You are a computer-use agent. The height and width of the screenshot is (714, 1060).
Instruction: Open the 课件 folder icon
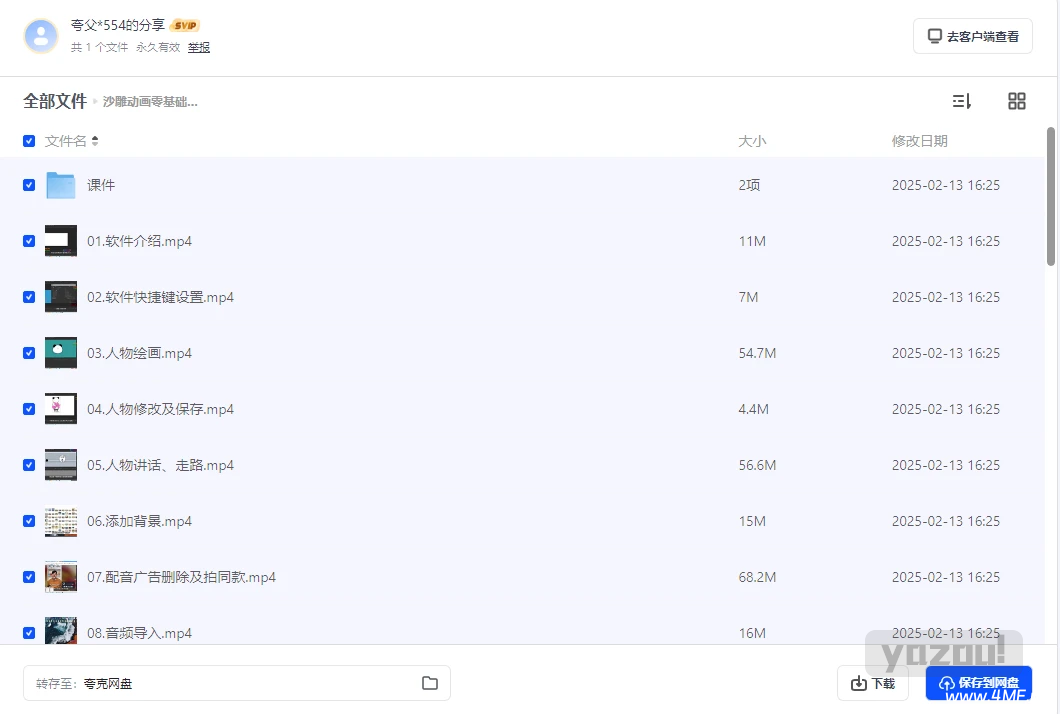point(61,185)
